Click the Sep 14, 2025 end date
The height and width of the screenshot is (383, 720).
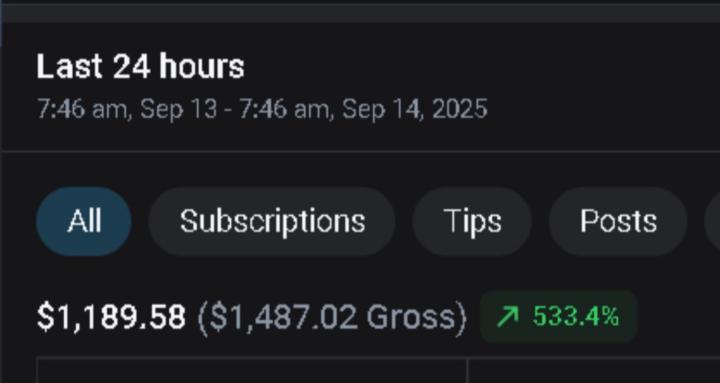tap(415, 109)
